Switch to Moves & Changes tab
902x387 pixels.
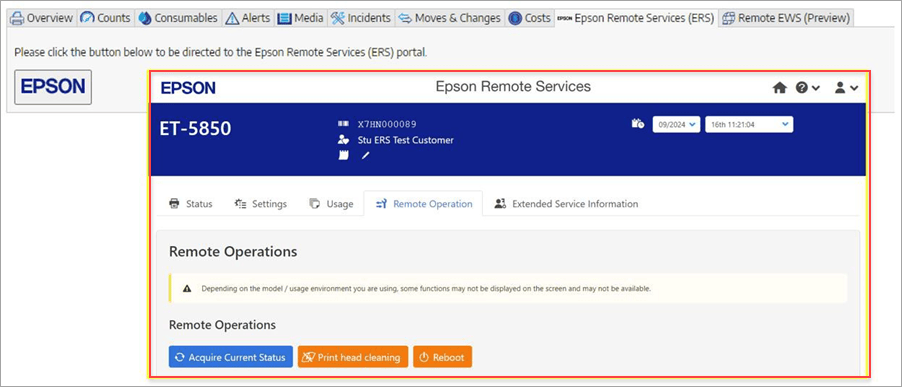coord(449,18)
